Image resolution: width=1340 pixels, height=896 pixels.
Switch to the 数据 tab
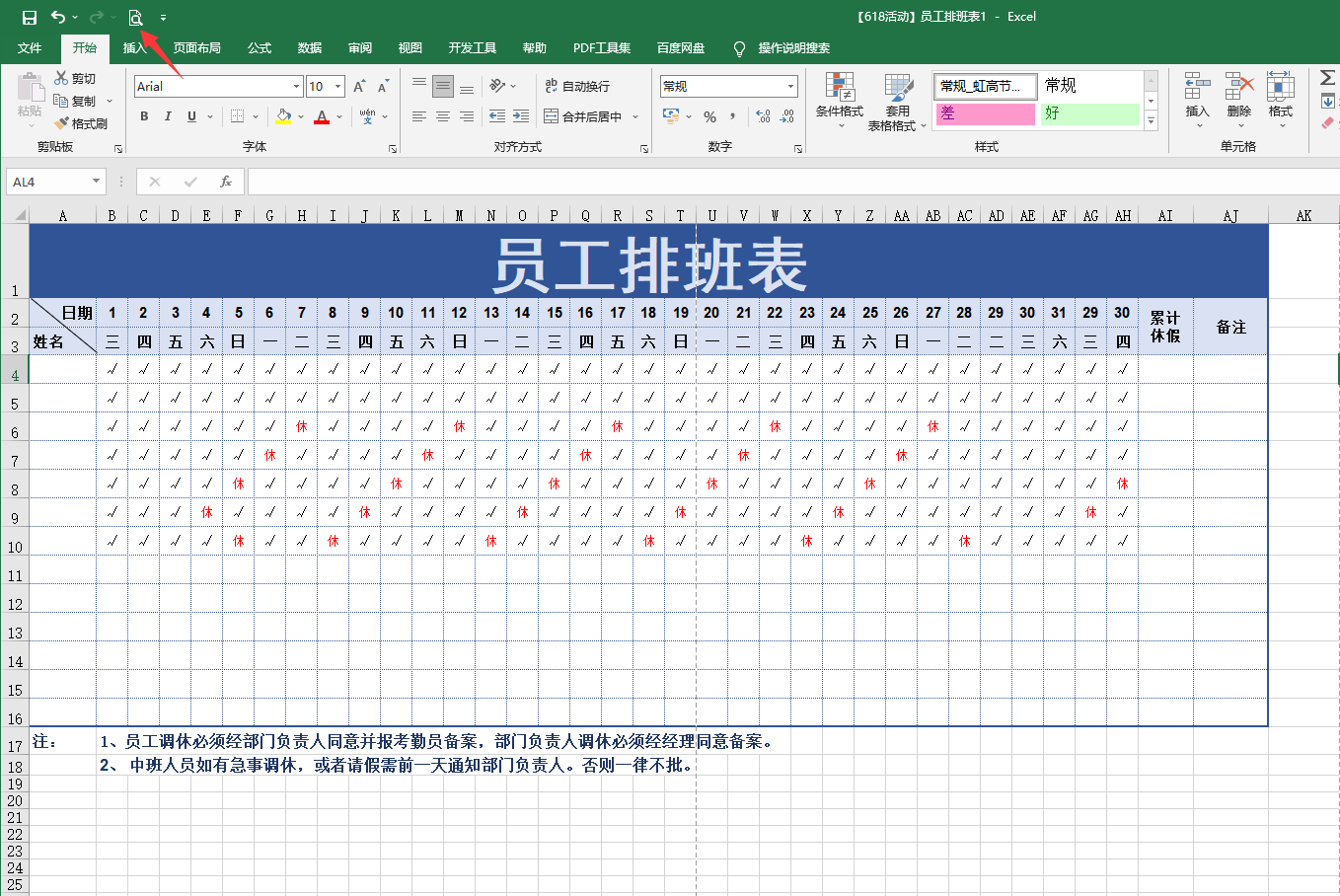pyautogui.click(x=310, y=48)
